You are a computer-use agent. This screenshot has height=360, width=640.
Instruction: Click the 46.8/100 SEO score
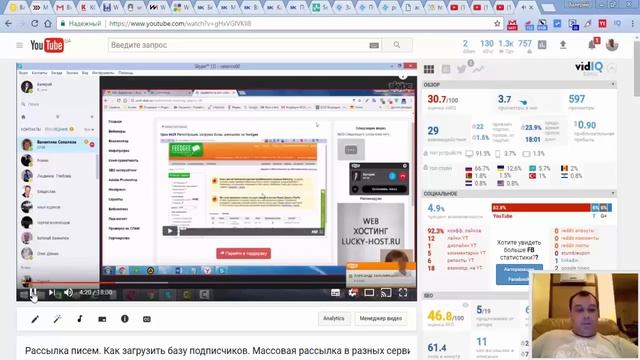coord(445,316)
